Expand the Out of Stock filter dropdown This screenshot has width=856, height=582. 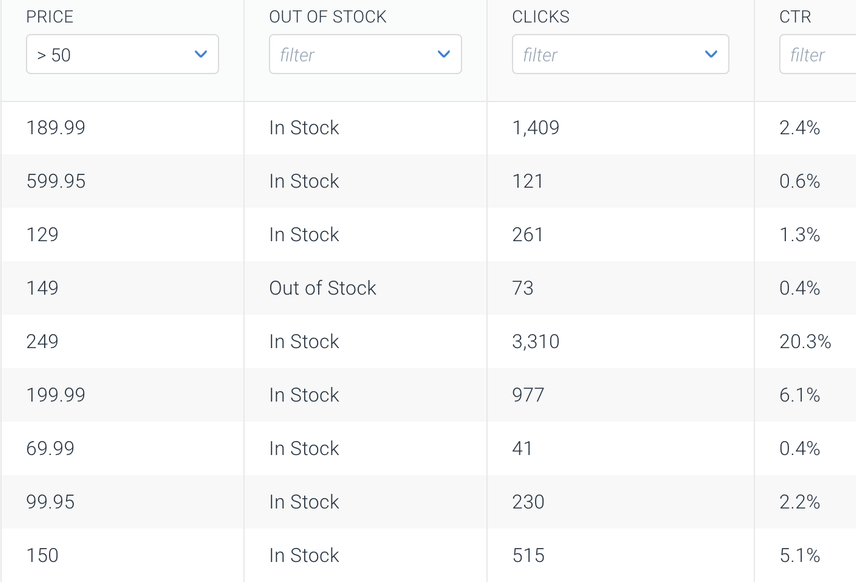click(365, 55)
